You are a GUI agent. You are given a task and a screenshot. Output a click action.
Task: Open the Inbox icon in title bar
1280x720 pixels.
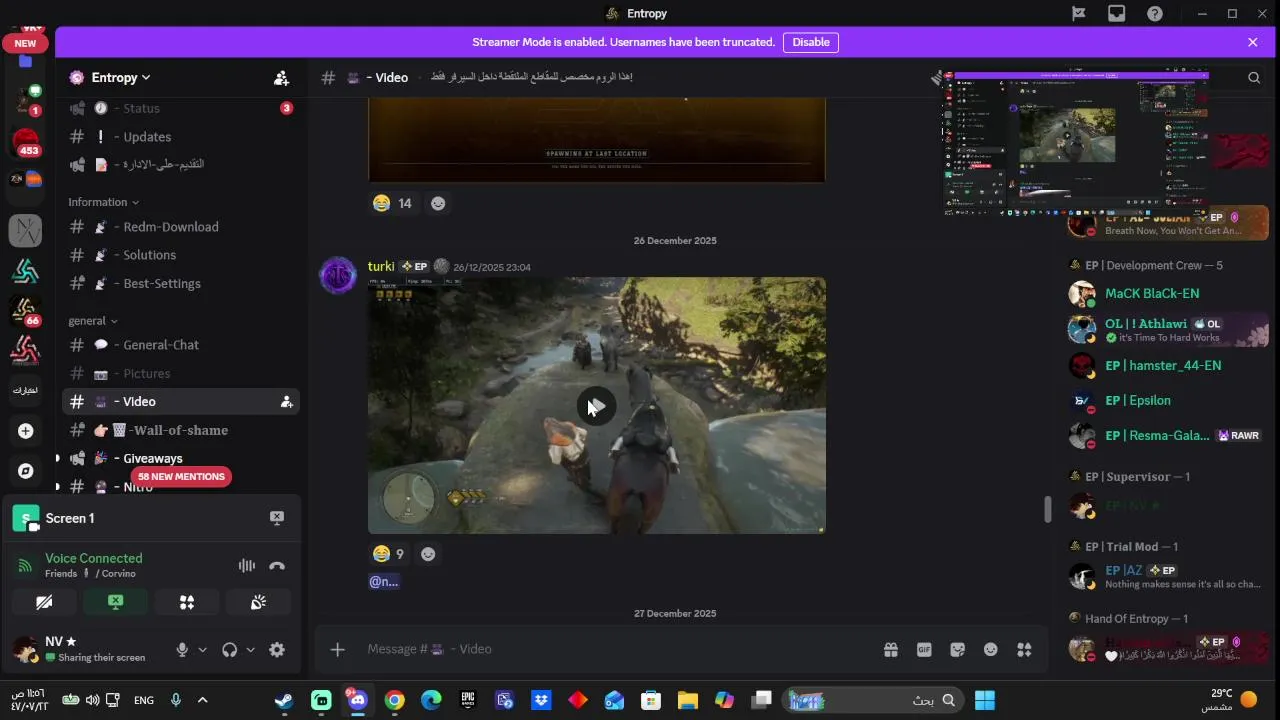click(x=1117, y=13)
